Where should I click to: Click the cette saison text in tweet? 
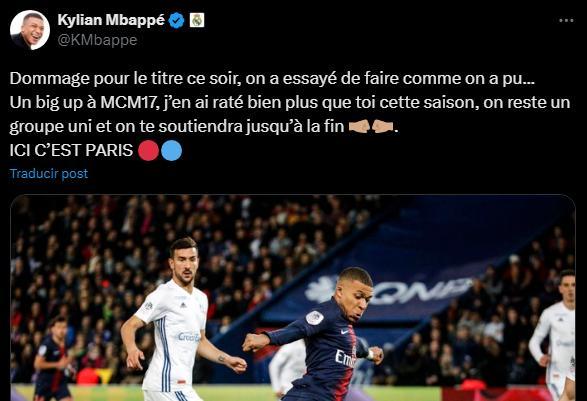tap(429, 103)
